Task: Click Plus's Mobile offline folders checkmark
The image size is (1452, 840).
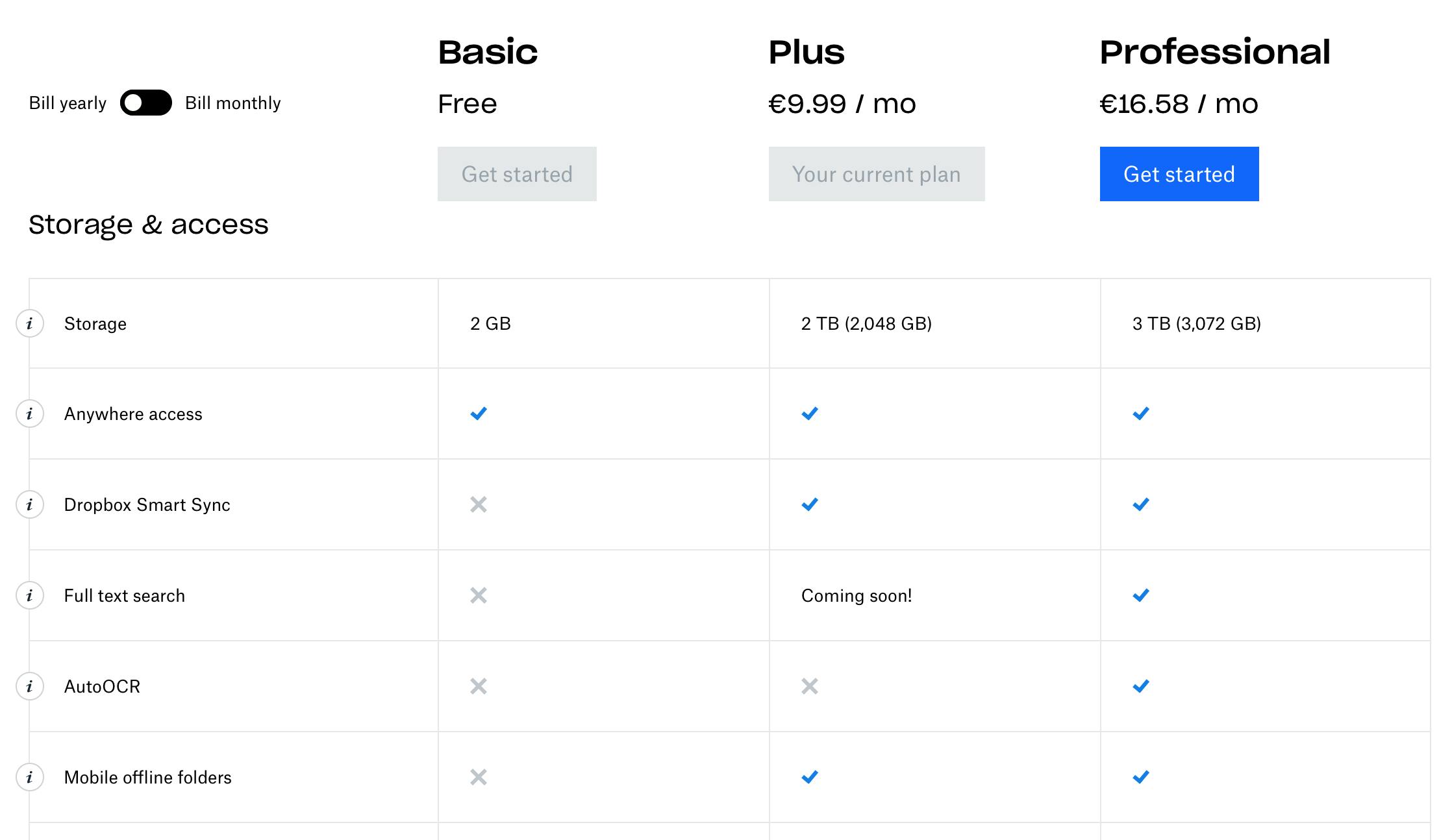Action: click(810, 777)
